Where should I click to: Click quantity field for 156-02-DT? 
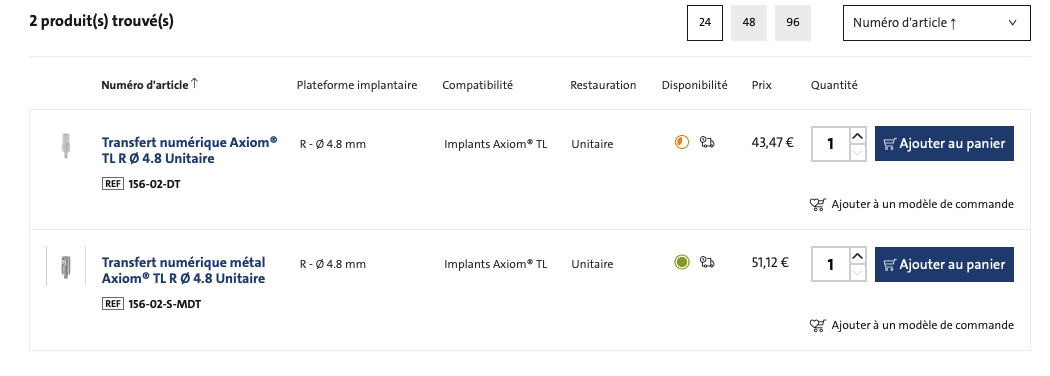point(830,143)
